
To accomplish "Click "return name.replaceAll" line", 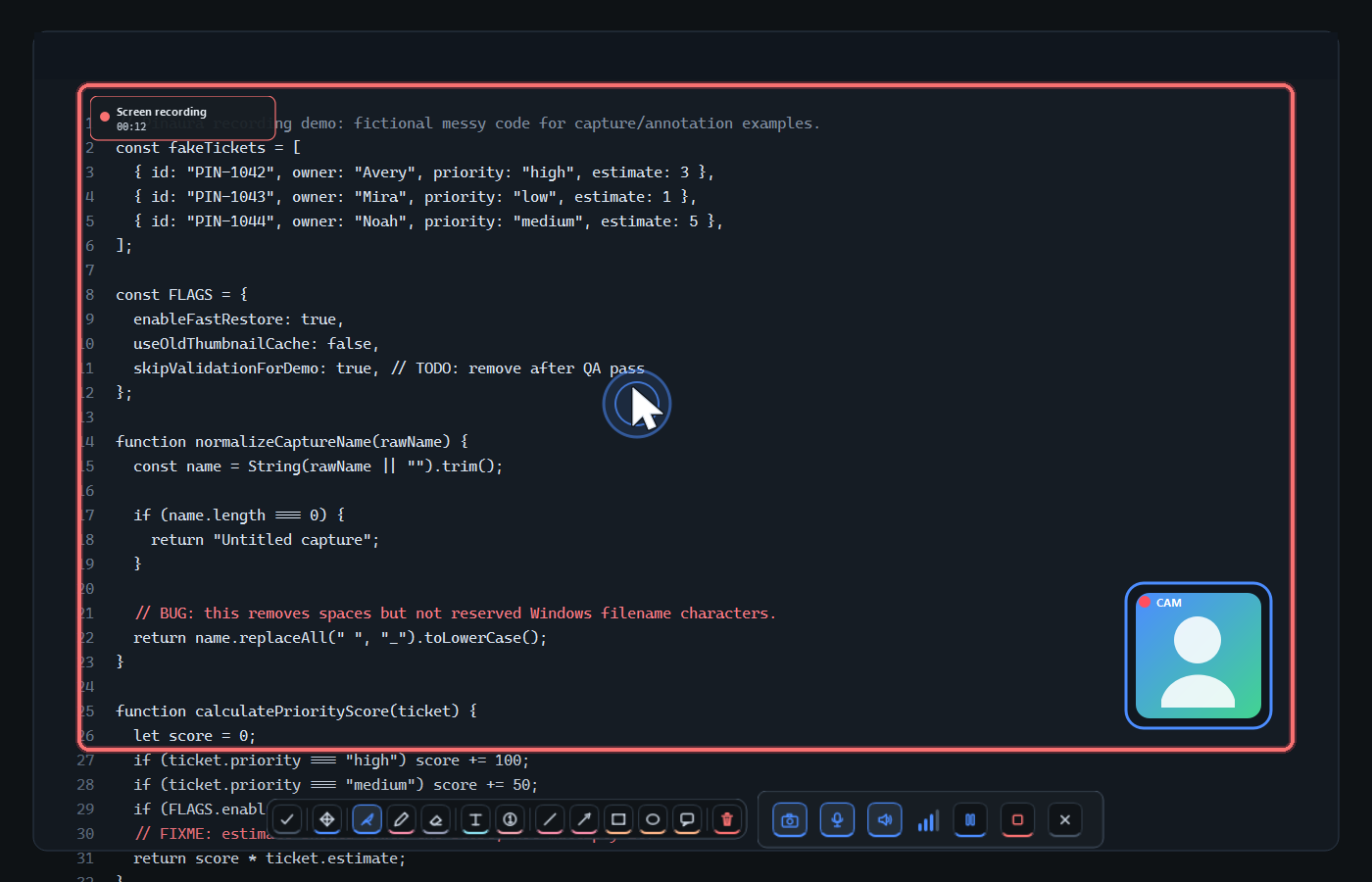I will click(340, 638).
